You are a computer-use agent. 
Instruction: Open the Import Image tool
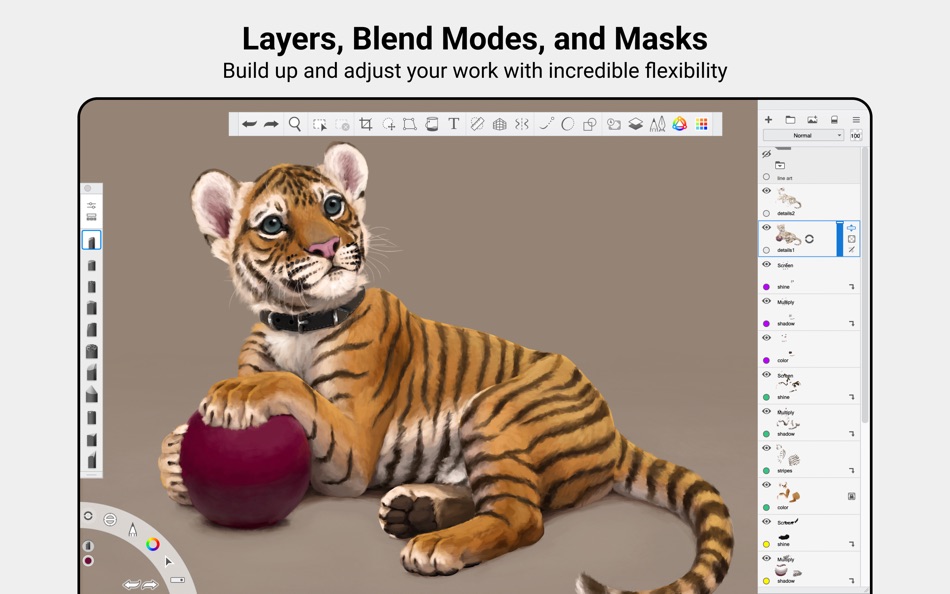click(614, 124)
